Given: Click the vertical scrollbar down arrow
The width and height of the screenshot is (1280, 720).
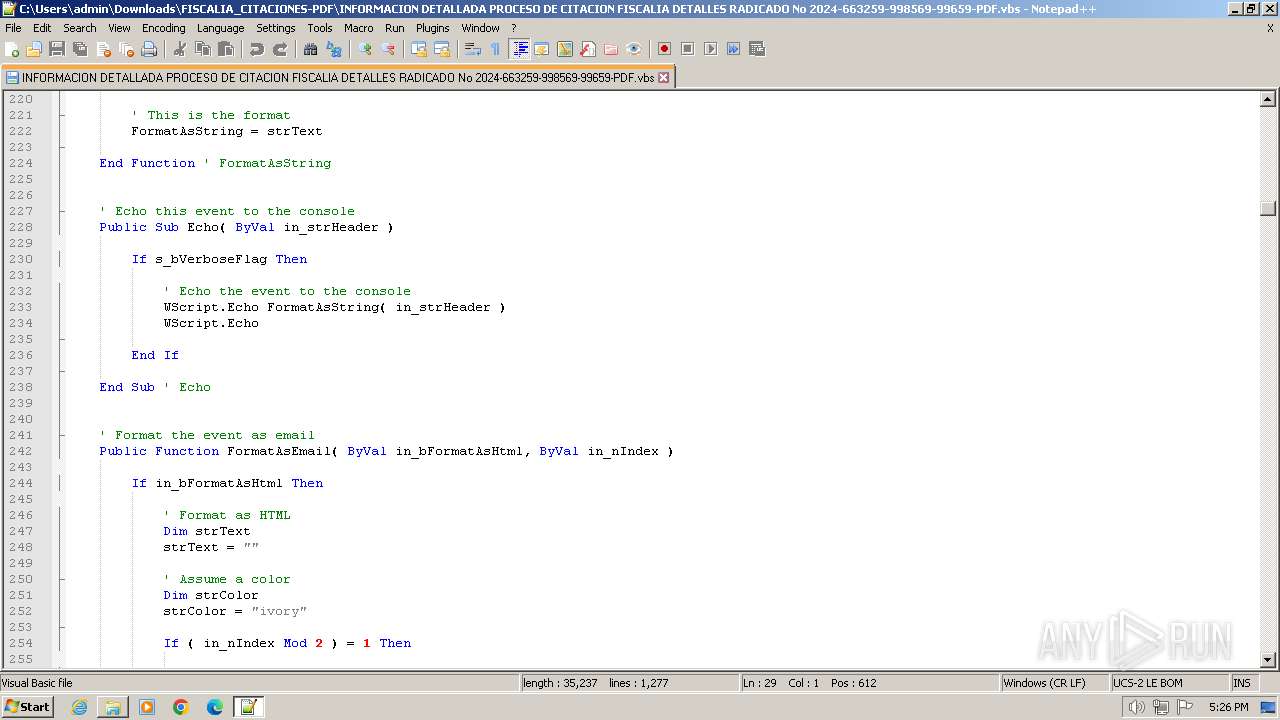Looking at the screenshot, I should pyautogui.click(x=1268, y=660).
